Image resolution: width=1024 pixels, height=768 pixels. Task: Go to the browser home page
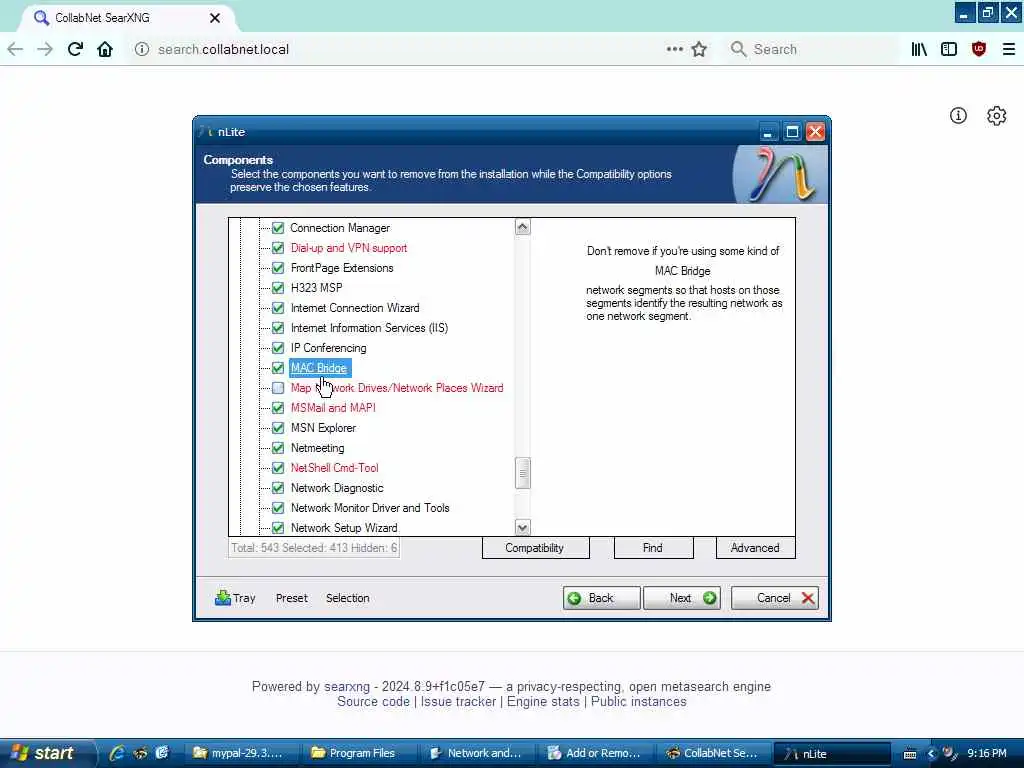tap(105, 49)
